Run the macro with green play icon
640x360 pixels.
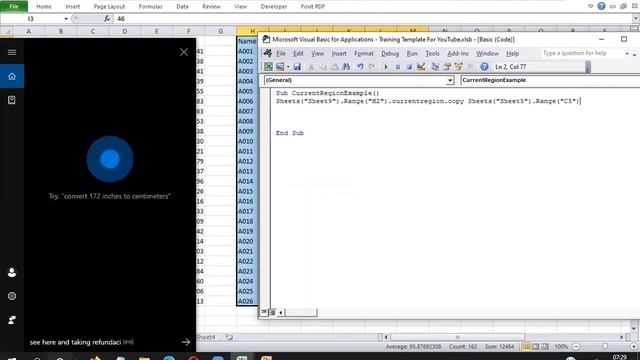coord(386,67)
